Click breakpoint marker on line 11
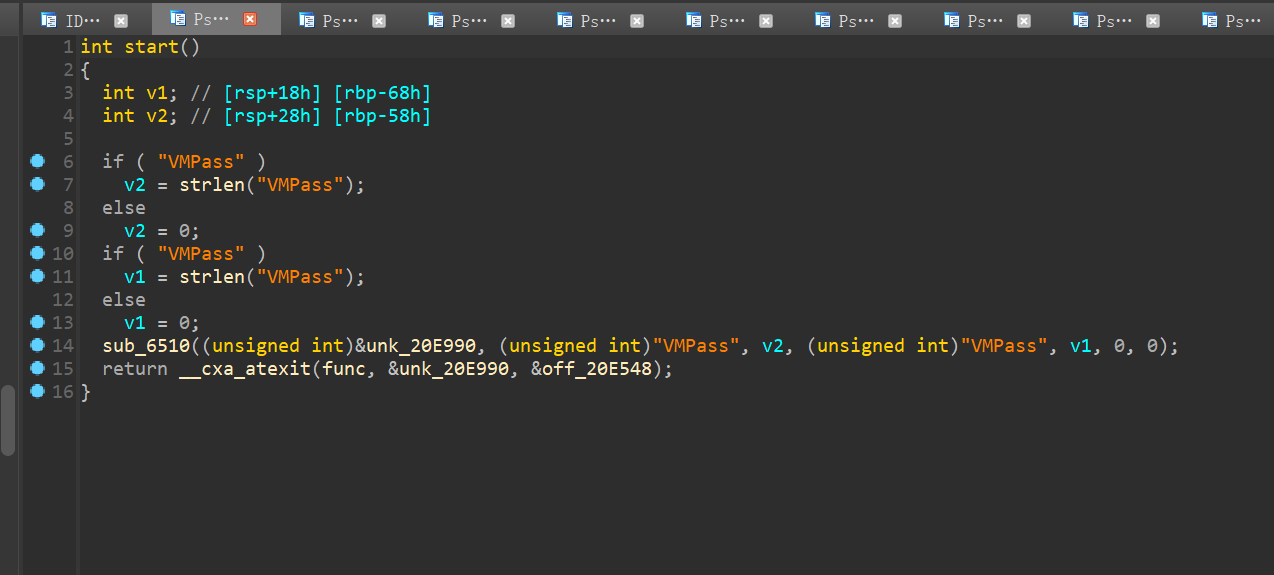This screenshot has height=575, width=1274. [38, 276]
